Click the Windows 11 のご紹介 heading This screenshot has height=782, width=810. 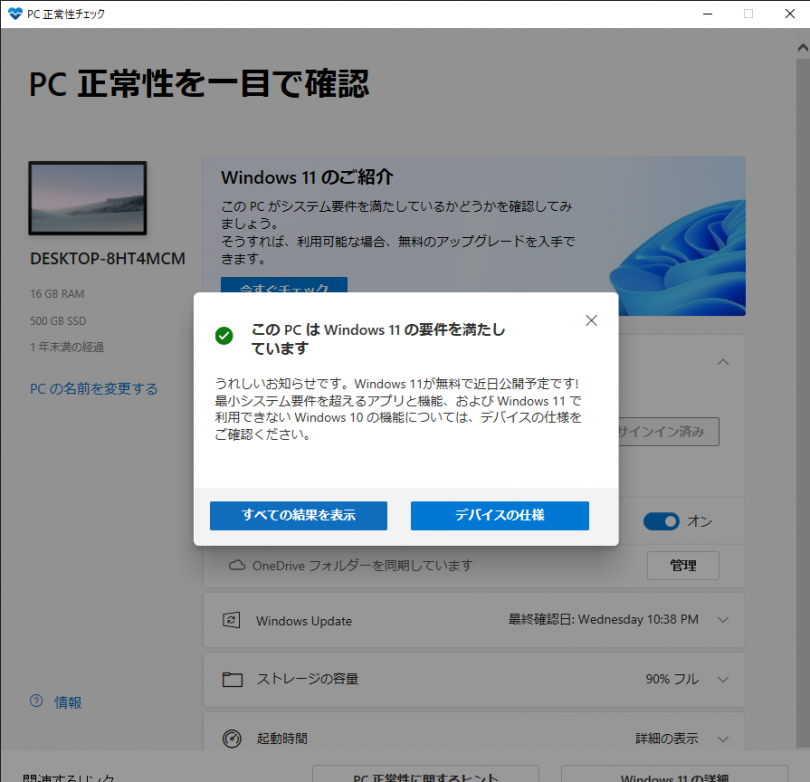[307, 177]
